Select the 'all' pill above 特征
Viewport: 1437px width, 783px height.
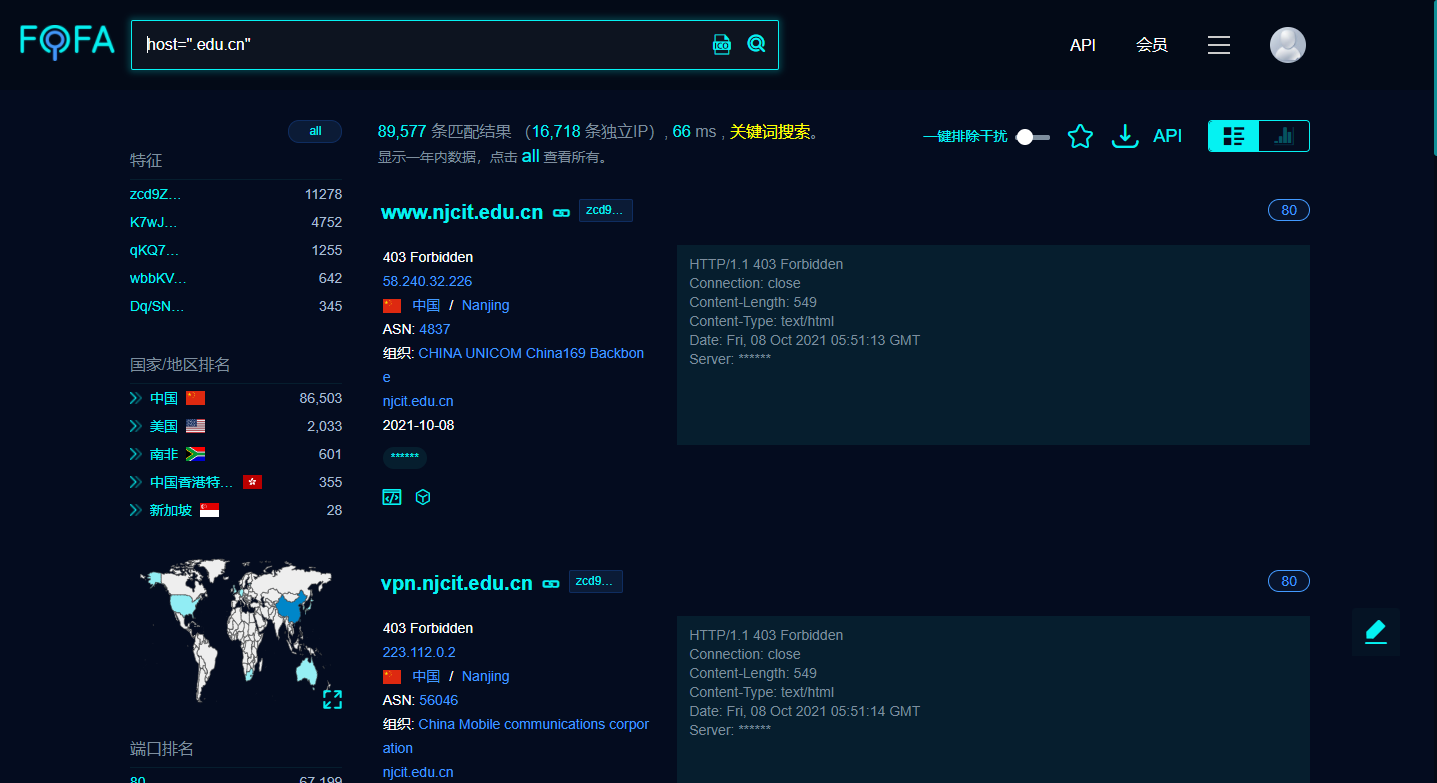(315, 131)
